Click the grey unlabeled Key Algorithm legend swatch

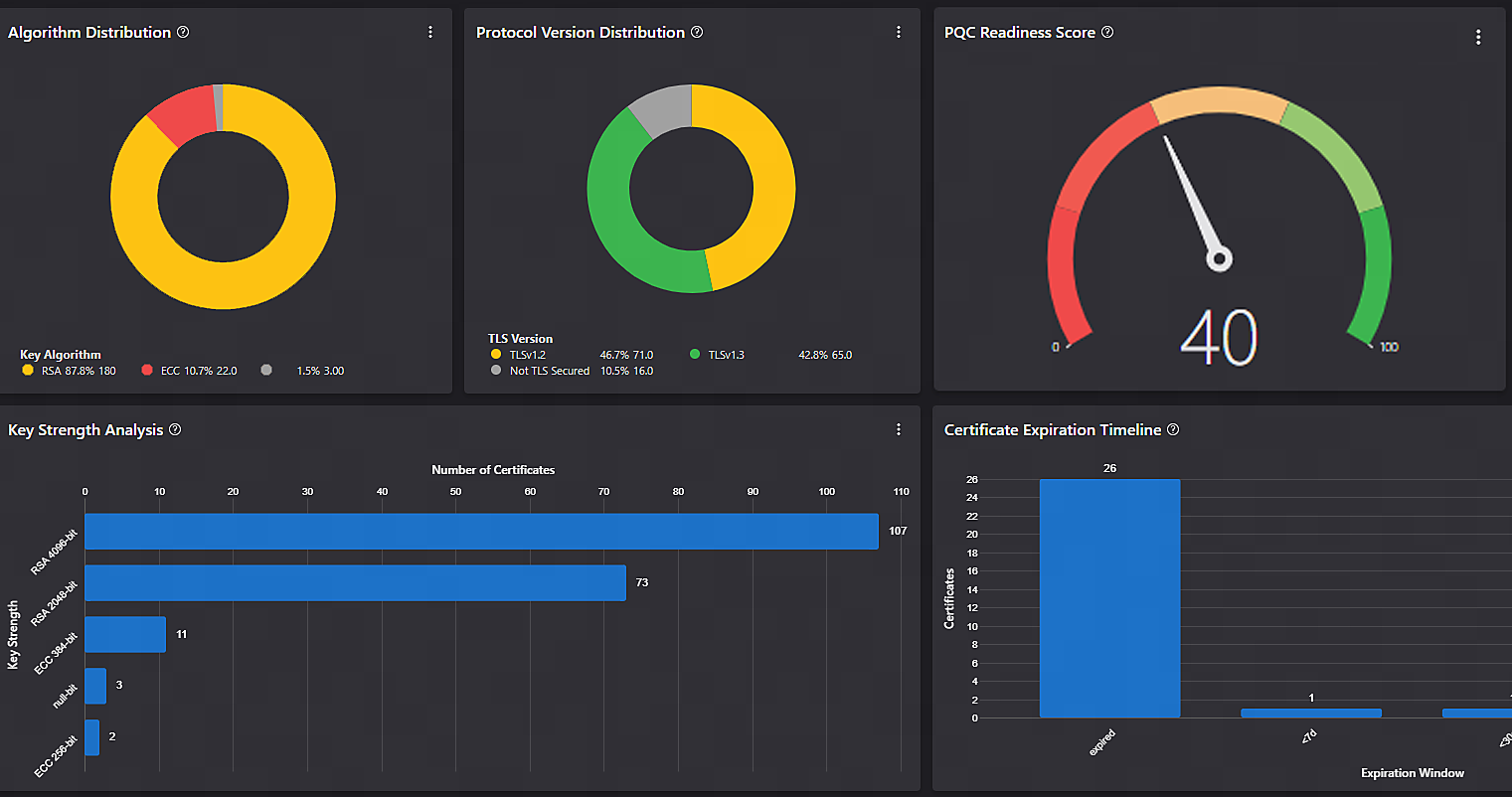pos(266,371)
